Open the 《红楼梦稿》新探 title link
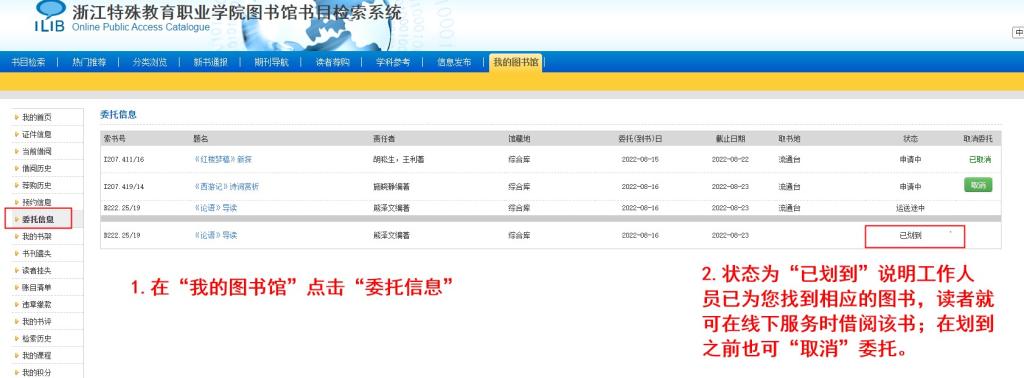 pyautogui.click(x=223, y=159)
